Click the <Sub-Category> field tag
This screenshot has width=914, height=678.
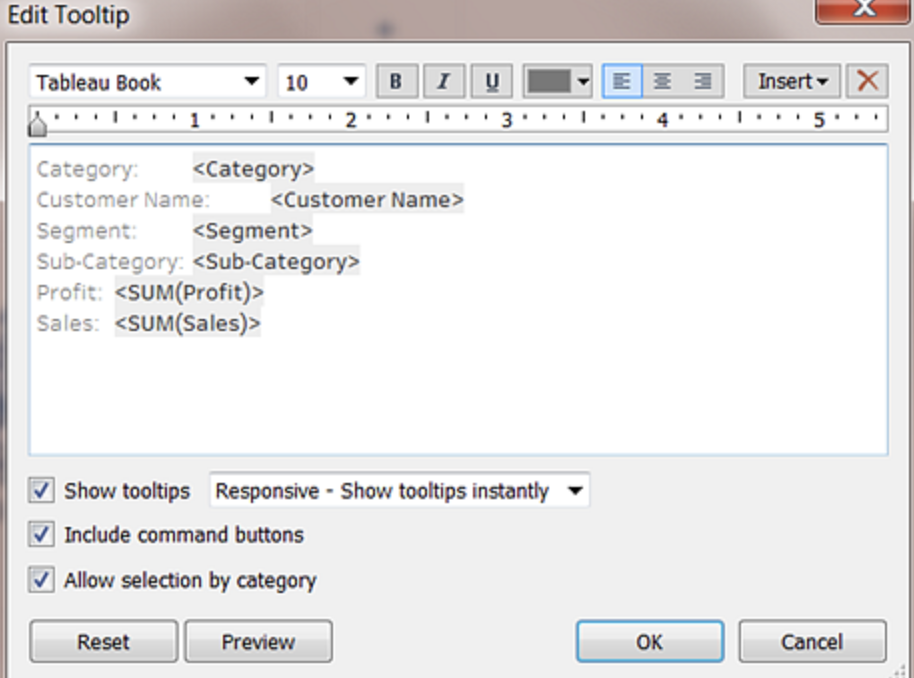coord(276,262)
